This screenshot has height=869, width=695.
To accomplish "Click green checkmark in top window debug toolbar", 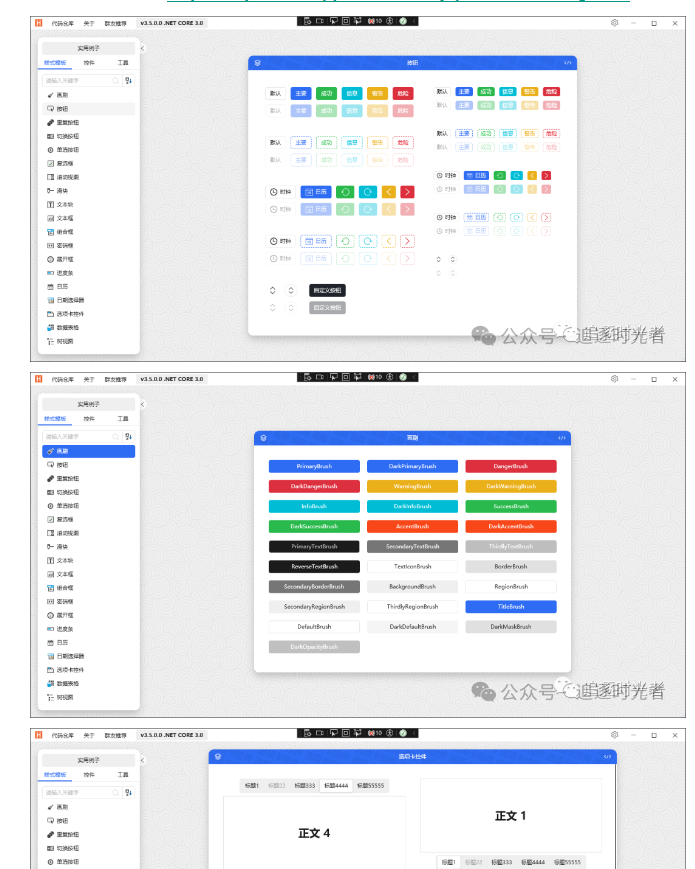I will (x=403, y=21).
